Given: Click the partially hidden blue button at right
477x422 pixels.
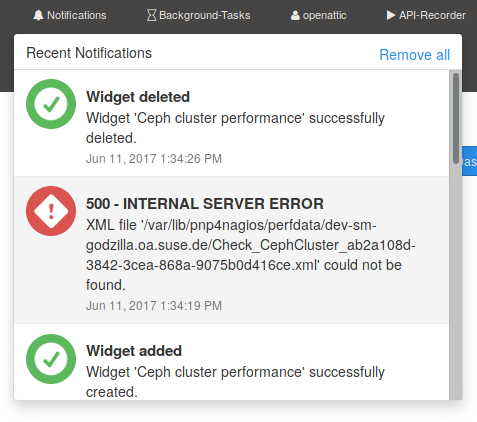Looking at the screenshot, I should pyautogui.click(x=470, y=161).
